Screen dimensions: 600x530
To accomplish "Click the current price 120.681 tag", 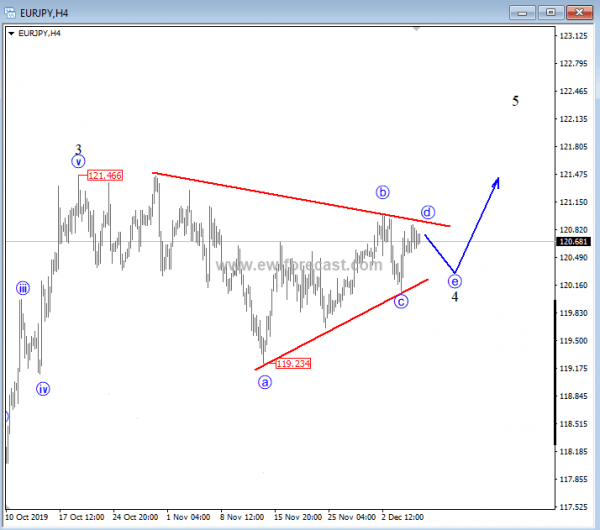I will 571,242.
